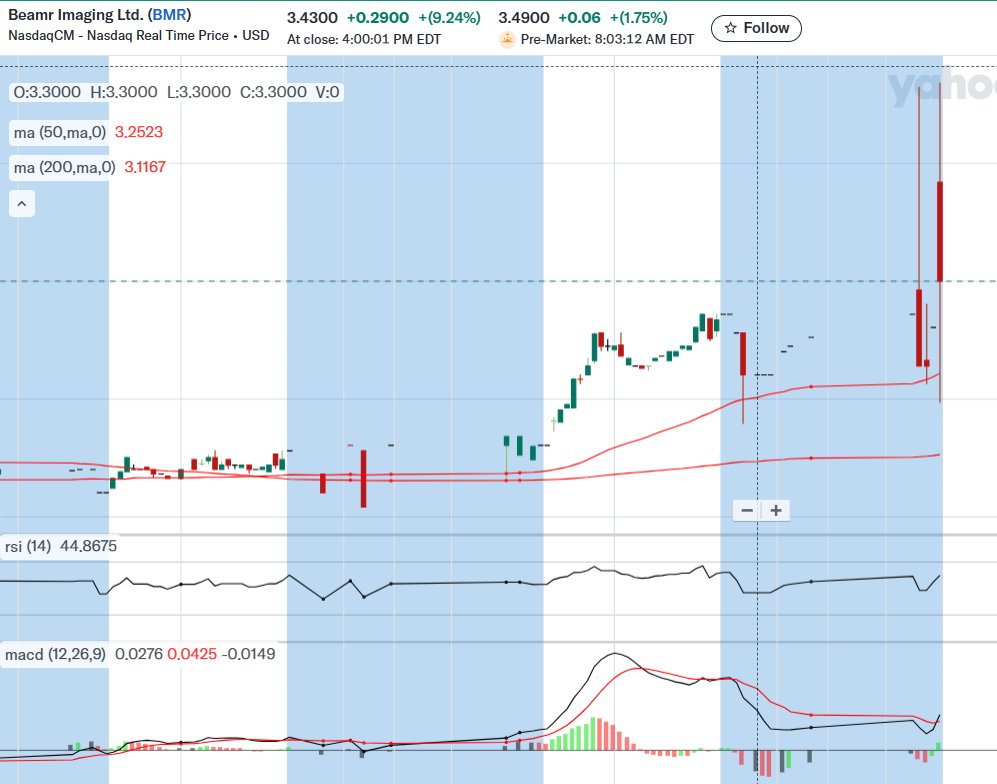
Task: Click the MACD histogram value -0.0149
Action: tap(249, 654)
